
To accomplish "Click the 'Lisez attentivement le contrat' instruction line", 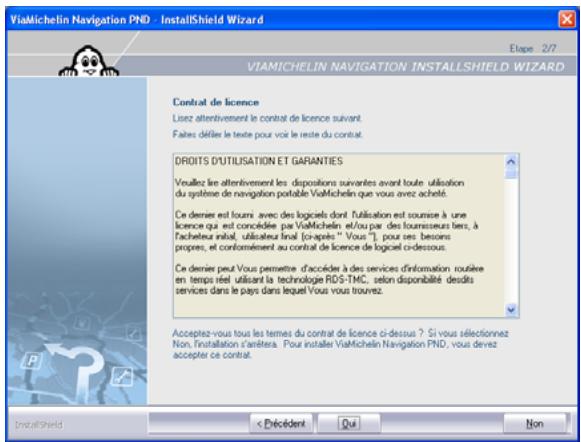I will (x=267, y=118).
